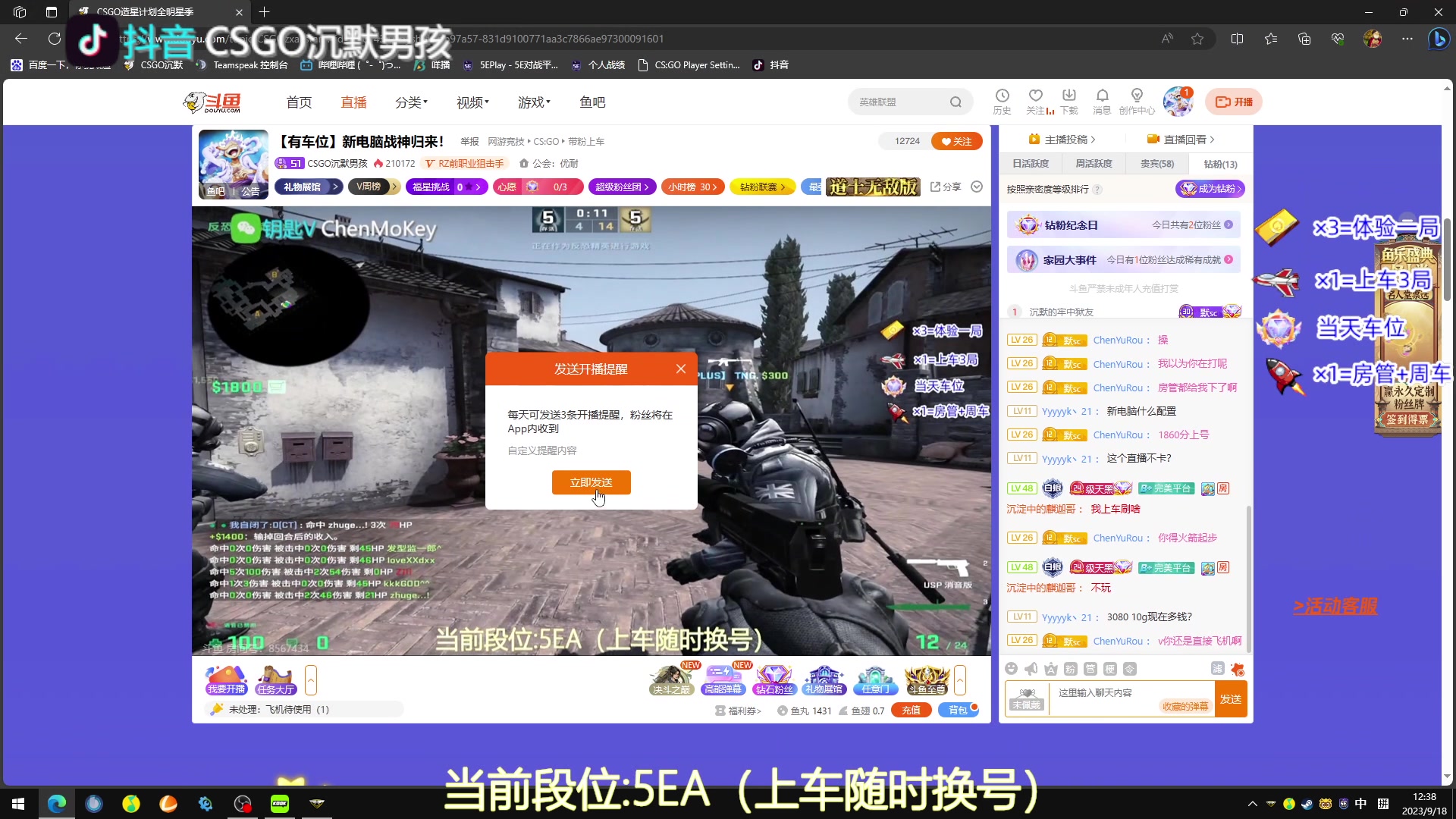Select the 直播 nav item
This screenshot has width=1456, height=819.
tap(353, 102)
